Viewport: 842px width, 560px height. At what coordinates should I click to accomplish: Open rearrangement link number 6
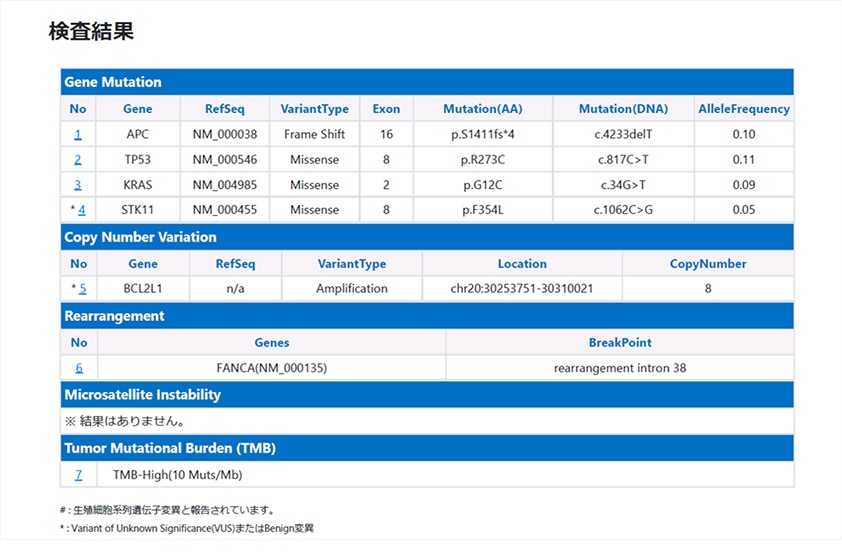(79, 368)
